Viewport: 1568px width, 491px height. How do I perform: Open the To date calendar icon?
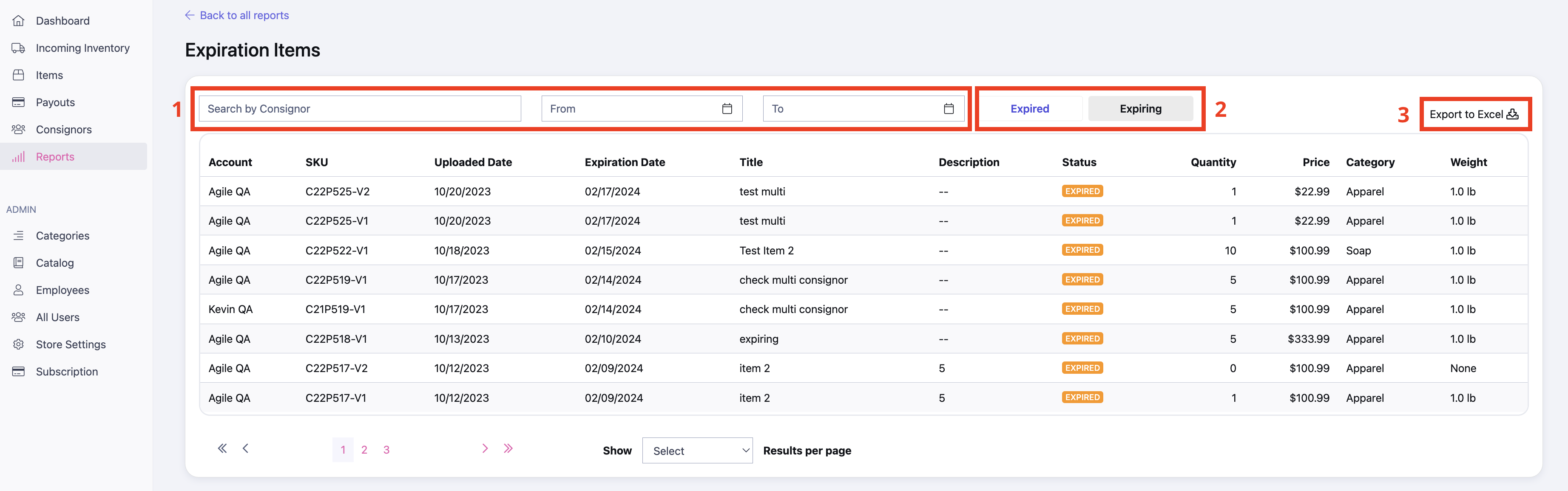click(x=949, y=109)
